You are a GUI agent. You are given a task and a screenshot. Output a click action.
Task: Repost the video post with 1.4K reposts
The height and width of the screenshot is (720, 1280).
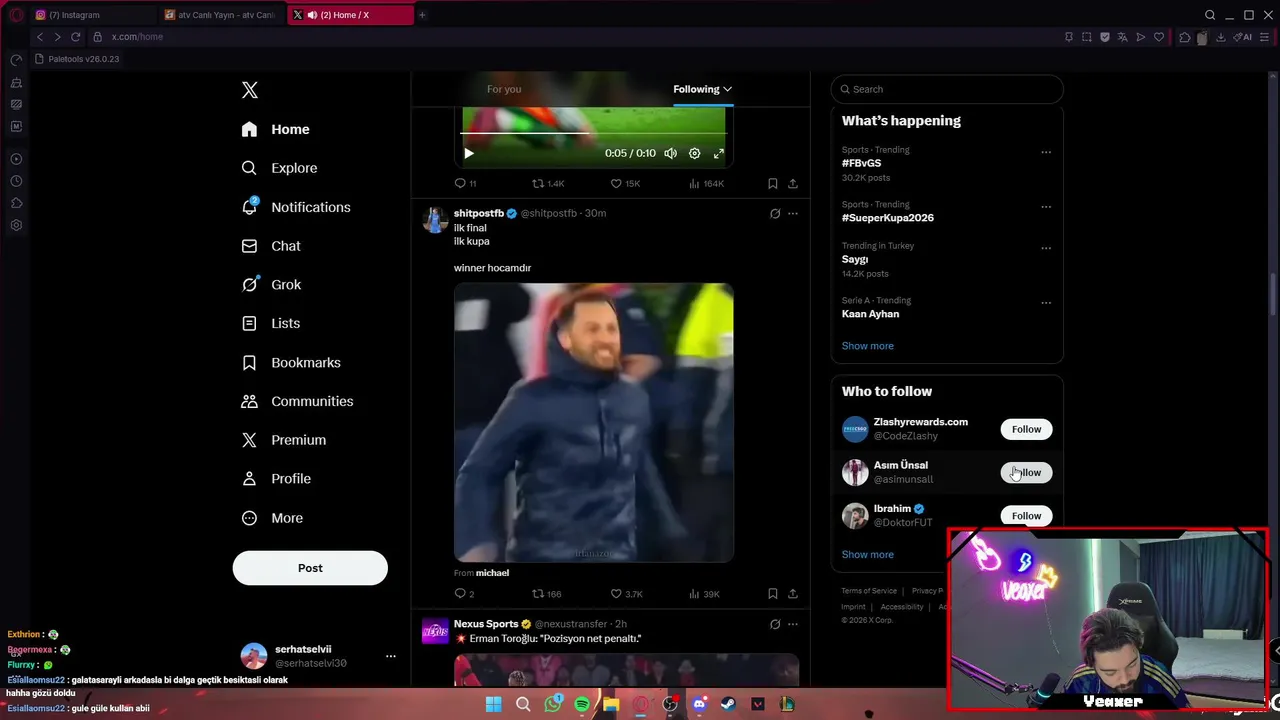click(548, 184)
